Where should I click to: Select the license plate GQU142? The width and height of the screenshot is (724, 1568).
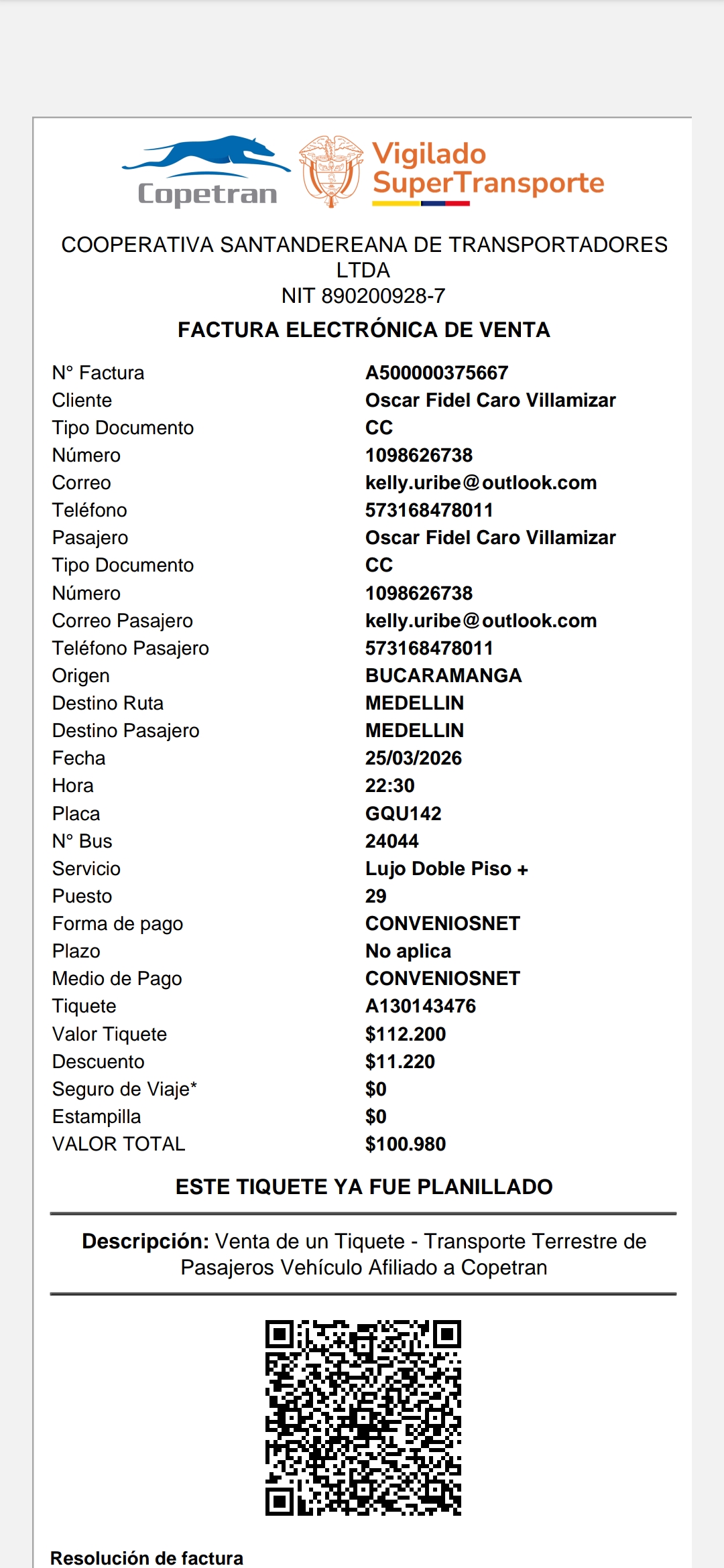(x=403, y=813)
